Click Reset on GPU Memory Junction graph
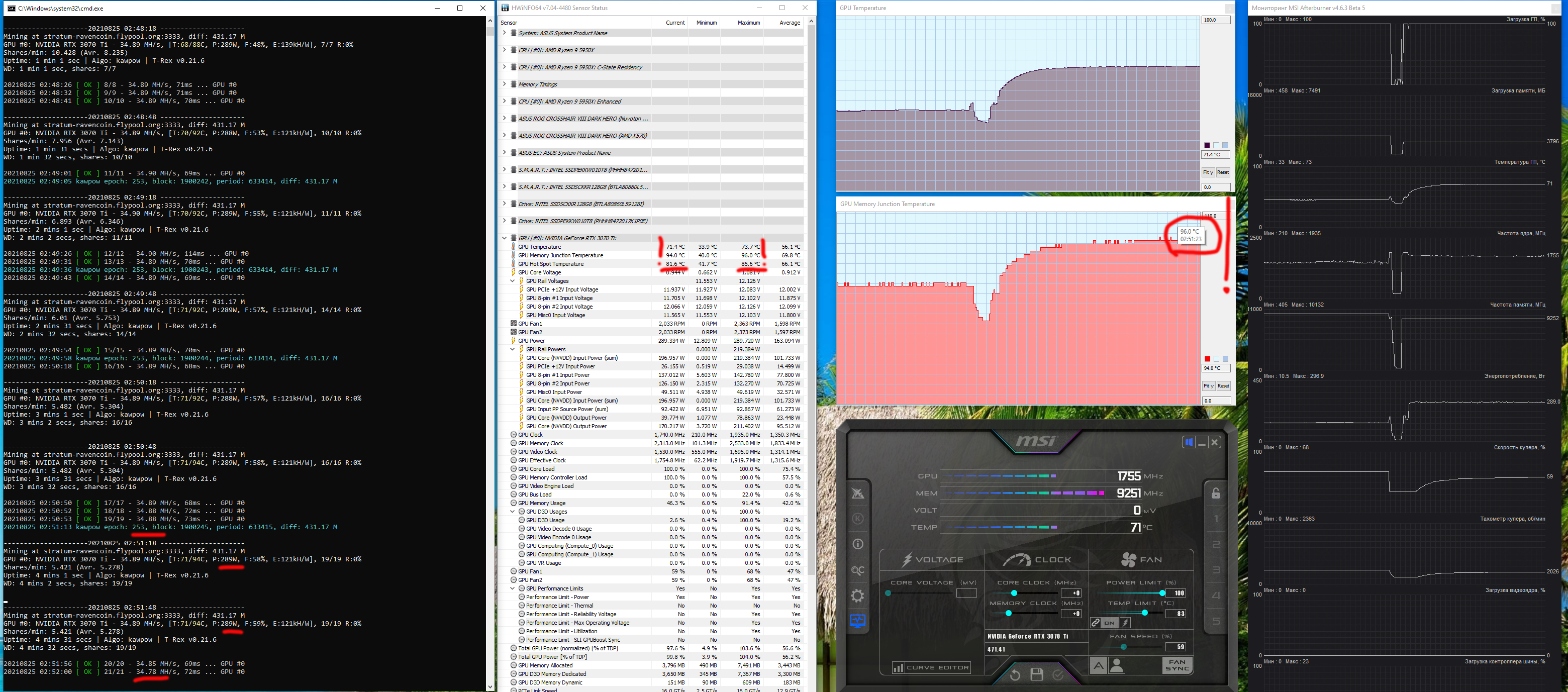 click(1223, 386)
